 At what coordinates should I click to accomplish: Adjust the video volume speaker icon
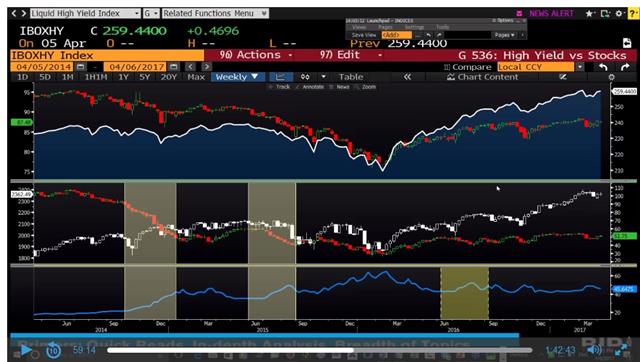coord(593,349)
